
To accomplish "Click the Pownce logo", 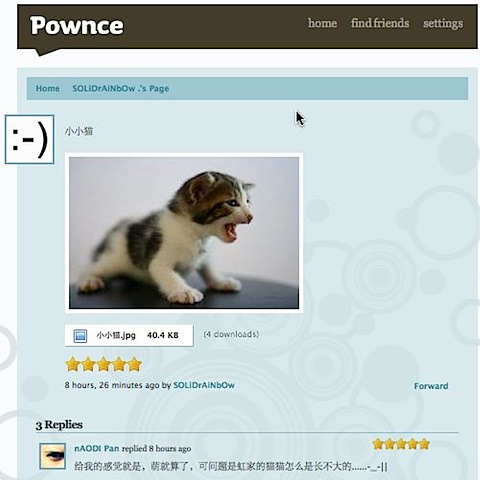I will tap(77, 25).
